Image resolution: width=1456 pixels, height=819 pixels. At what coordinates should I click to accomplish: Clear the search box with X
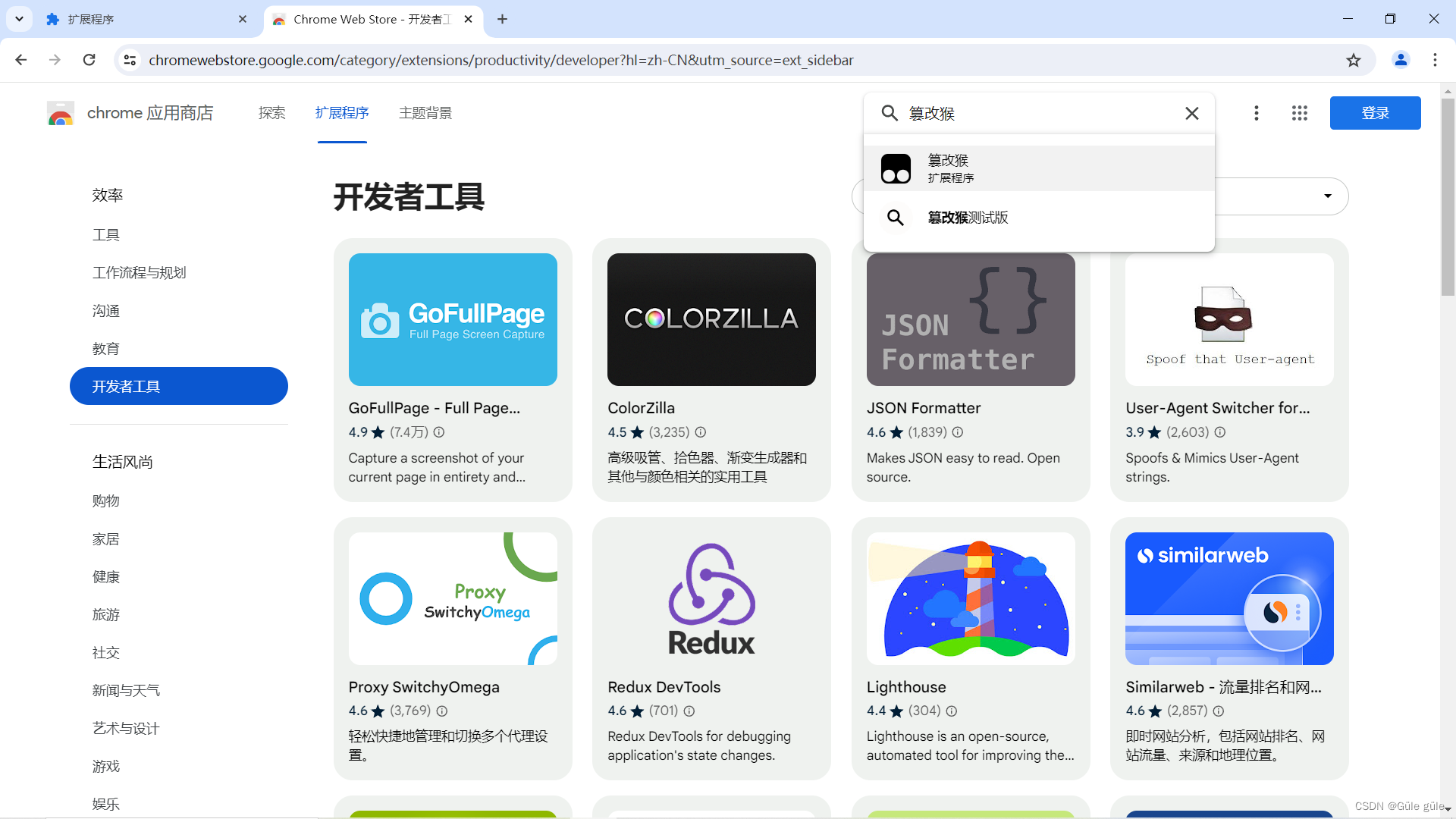[x=1192, y=113]
